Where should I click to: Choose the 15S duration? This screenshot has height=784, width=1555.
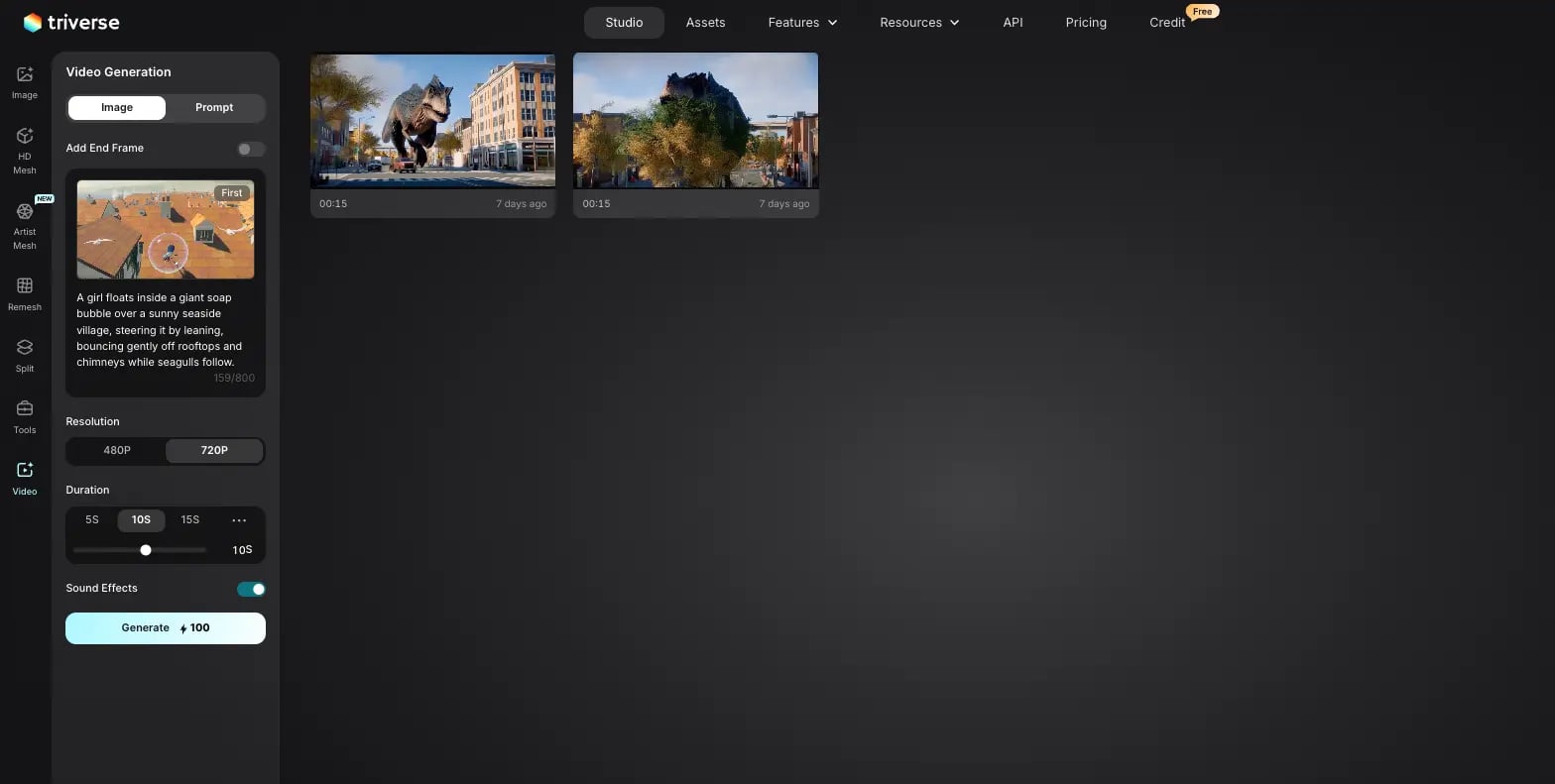pyautogui.click(x=190, y=519)
